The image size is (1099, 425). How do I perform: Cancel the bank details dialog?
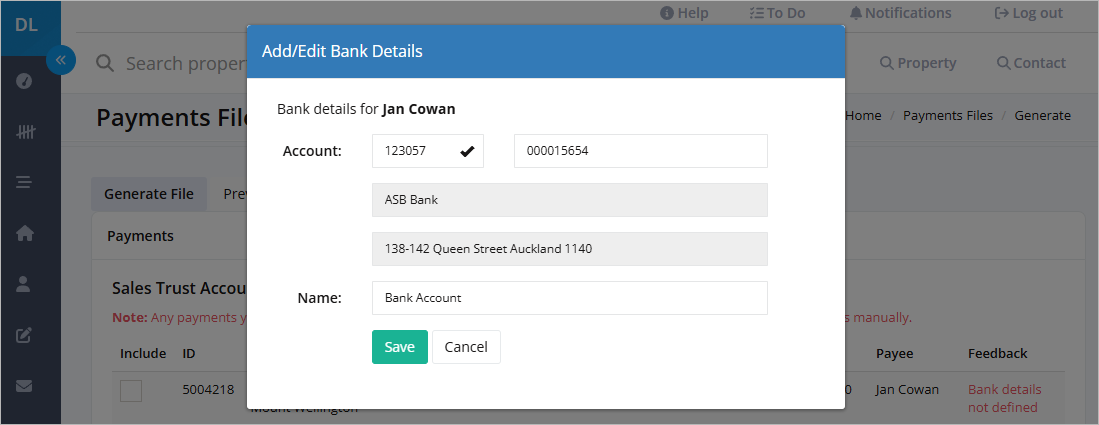pyautogui.click(x=466, y=347)
